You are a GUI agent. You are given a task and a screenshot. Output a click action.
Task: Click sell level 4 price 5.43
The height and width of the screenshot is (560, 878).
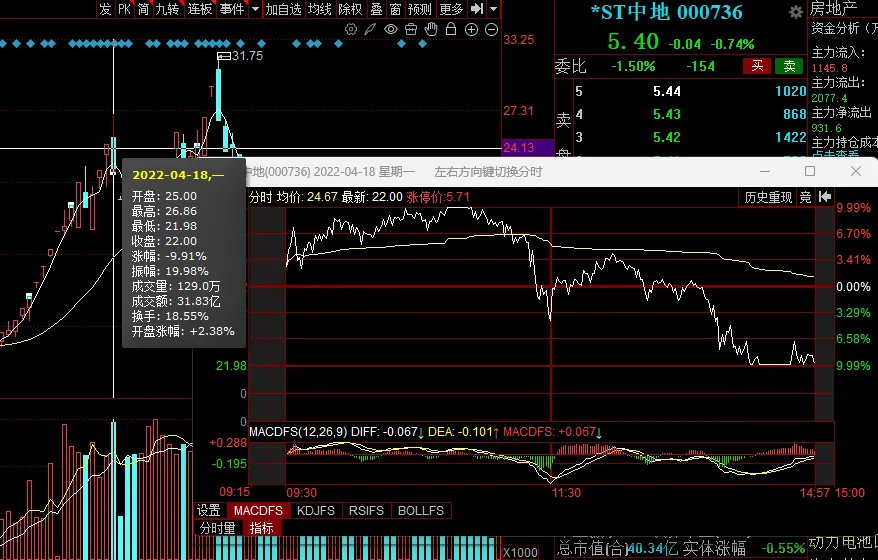click(667, 114)
